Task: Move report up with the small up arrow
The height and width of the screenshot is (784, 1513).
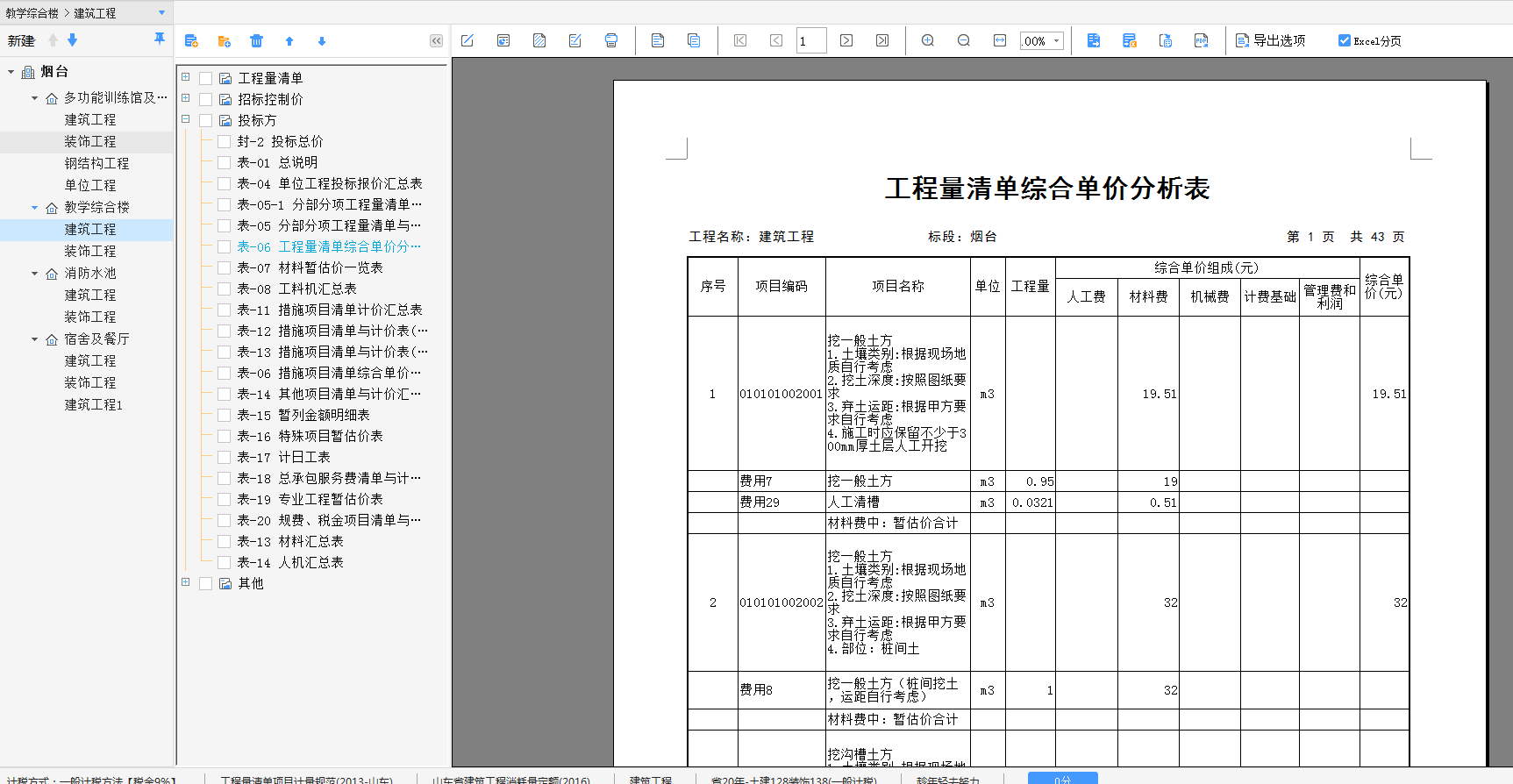Action: point(289,41)
